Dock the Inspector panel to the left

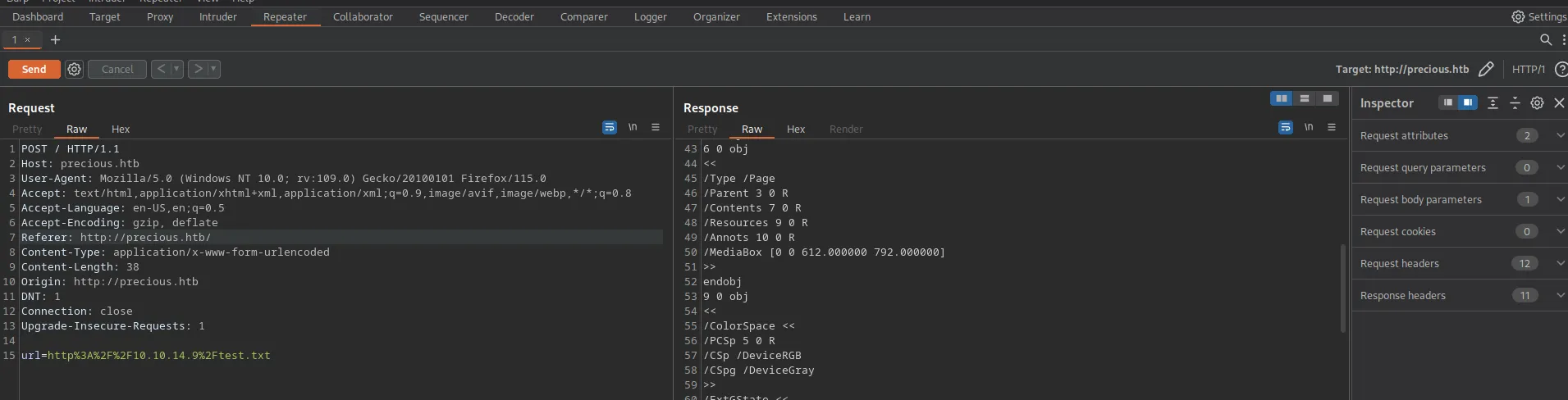(1448, 102)
